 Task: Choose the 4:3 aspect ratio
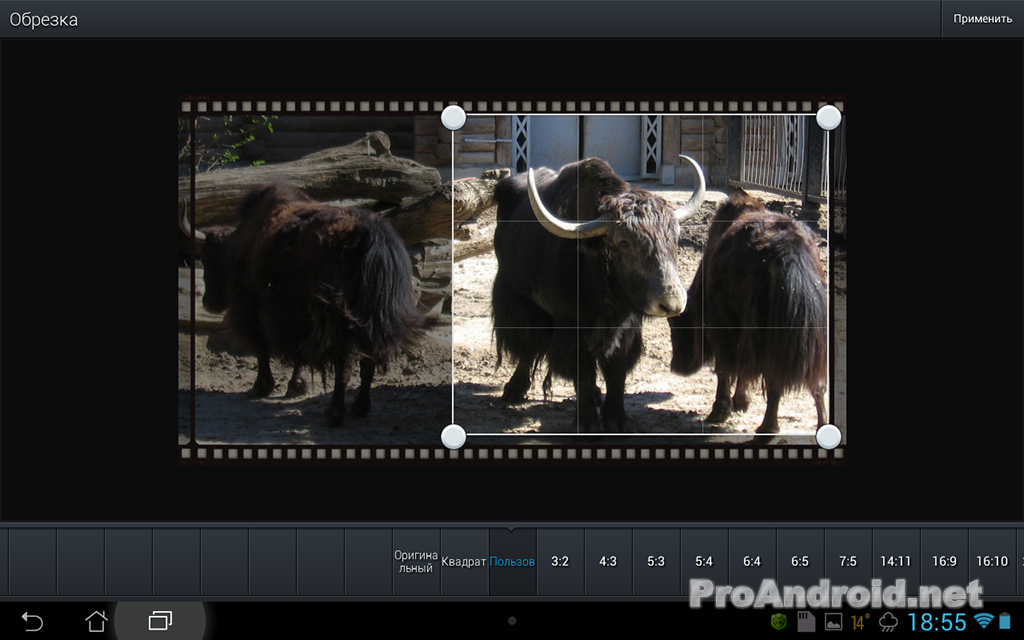(608, 562)
